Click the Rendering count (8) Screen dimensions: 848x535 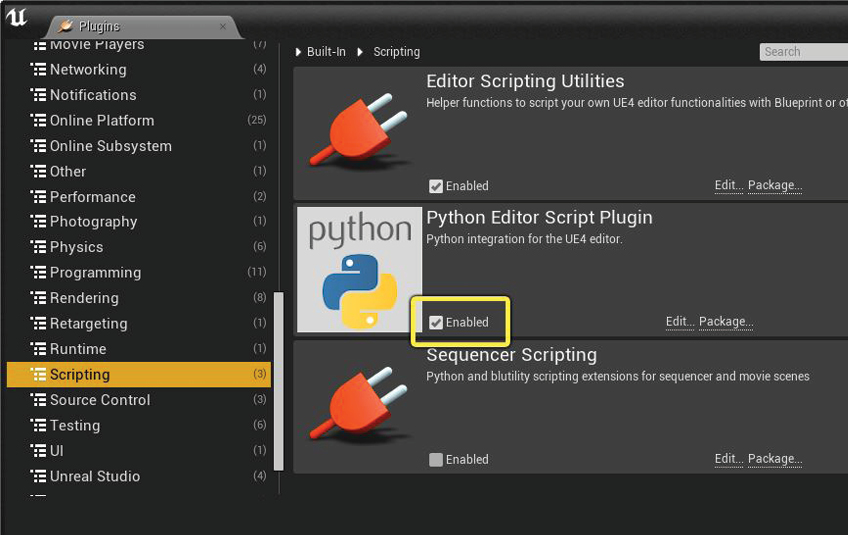point(260,297)
